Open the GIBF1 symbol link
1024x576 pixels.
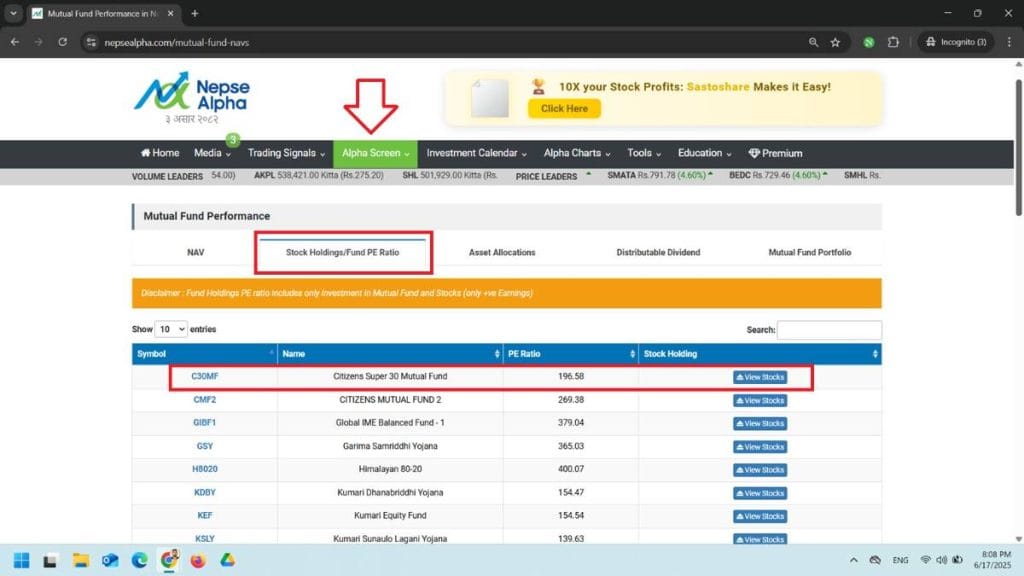(x=204, y=423)
